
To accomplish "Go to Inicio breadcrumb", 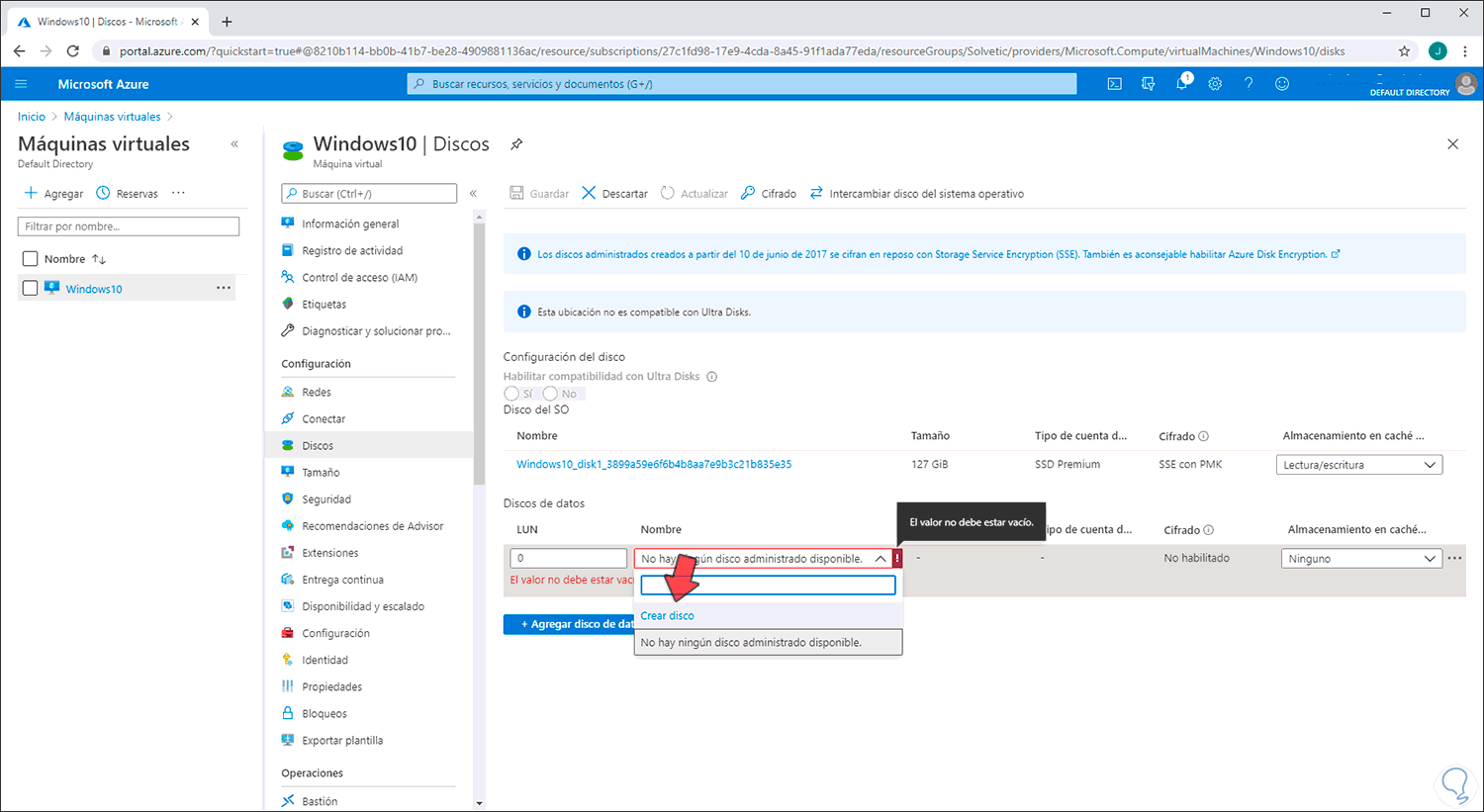I will point(32,117).
